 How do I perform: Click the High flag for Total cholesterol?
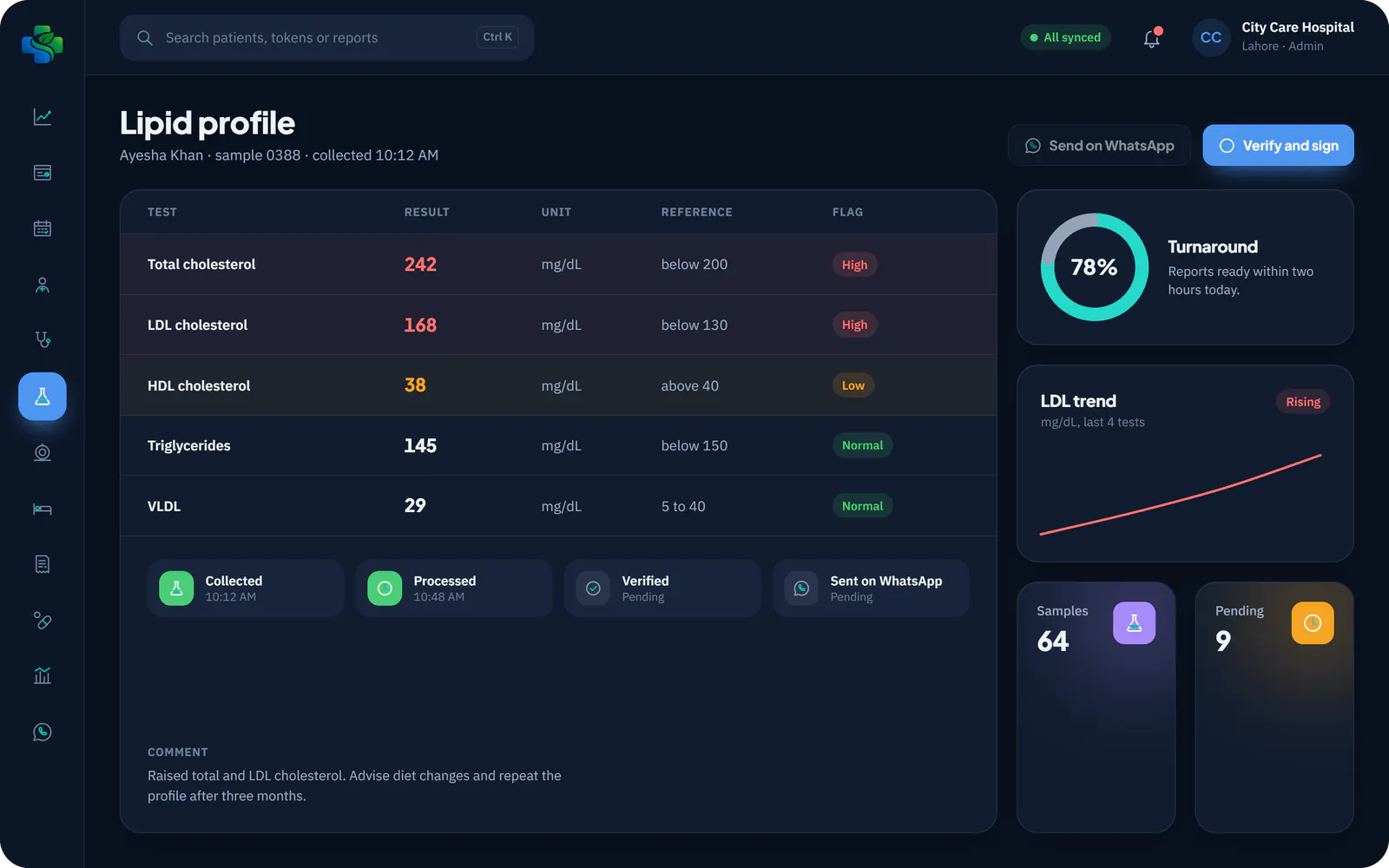(x=854, y=265)
